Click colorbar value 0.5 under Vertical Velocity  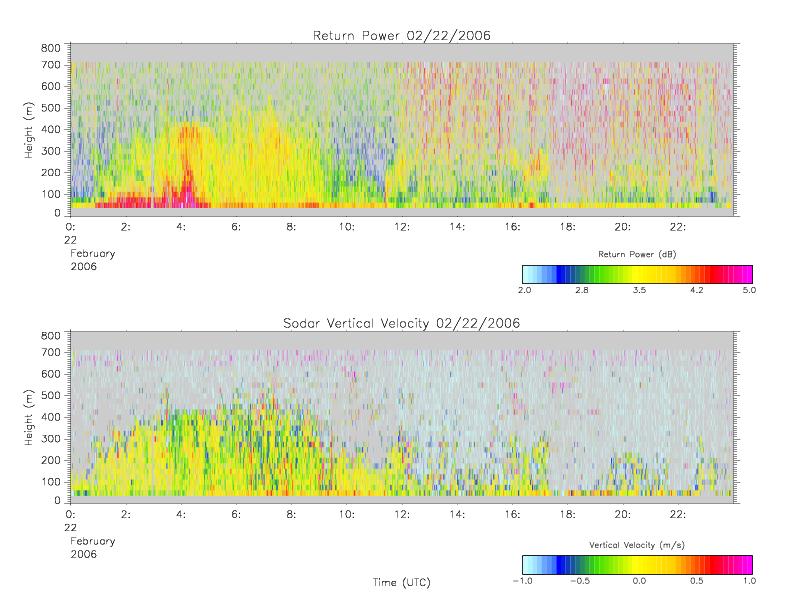(x=697, y=581)
